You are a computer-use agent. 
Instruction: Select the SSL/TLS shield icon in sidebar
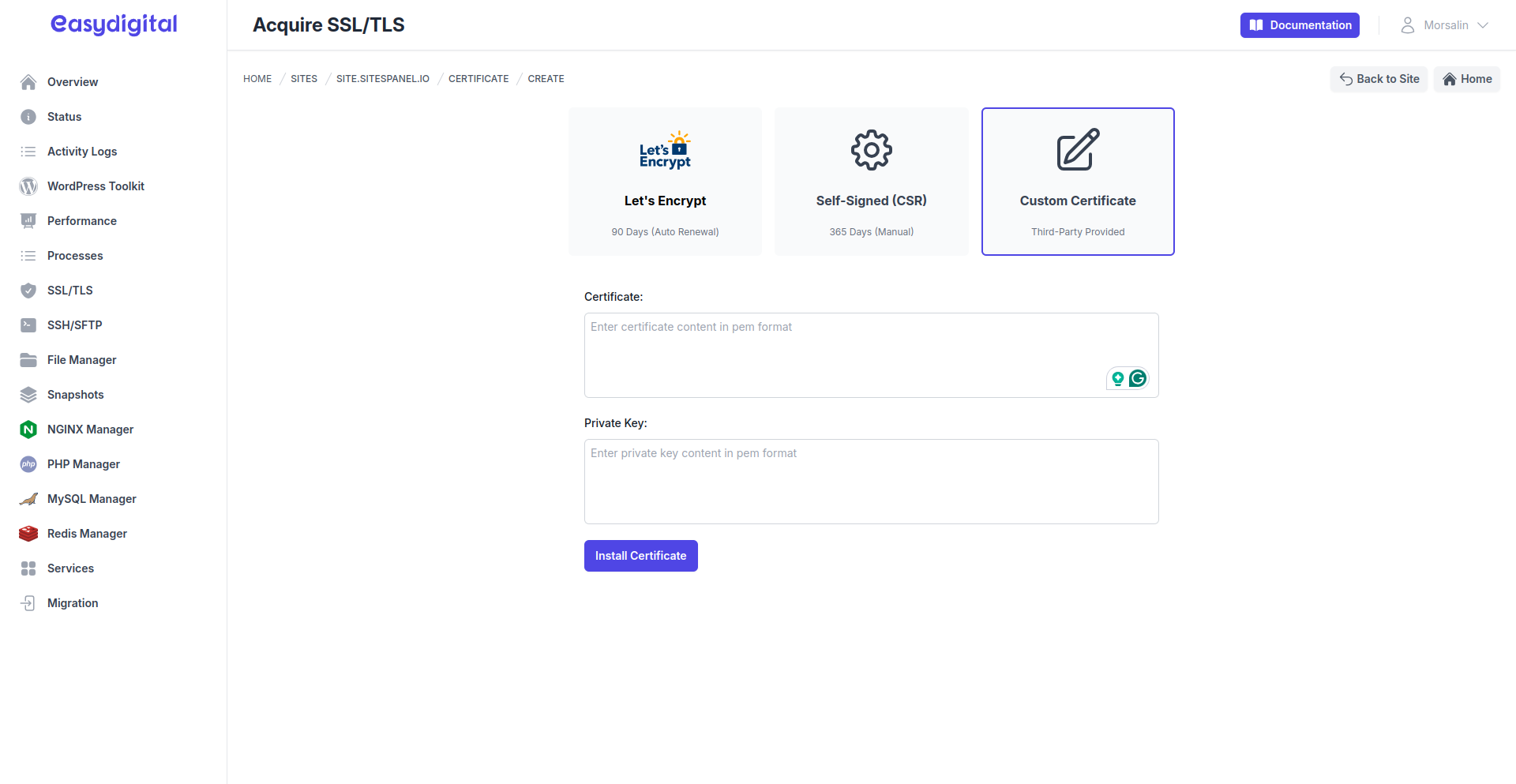(28, 291)
